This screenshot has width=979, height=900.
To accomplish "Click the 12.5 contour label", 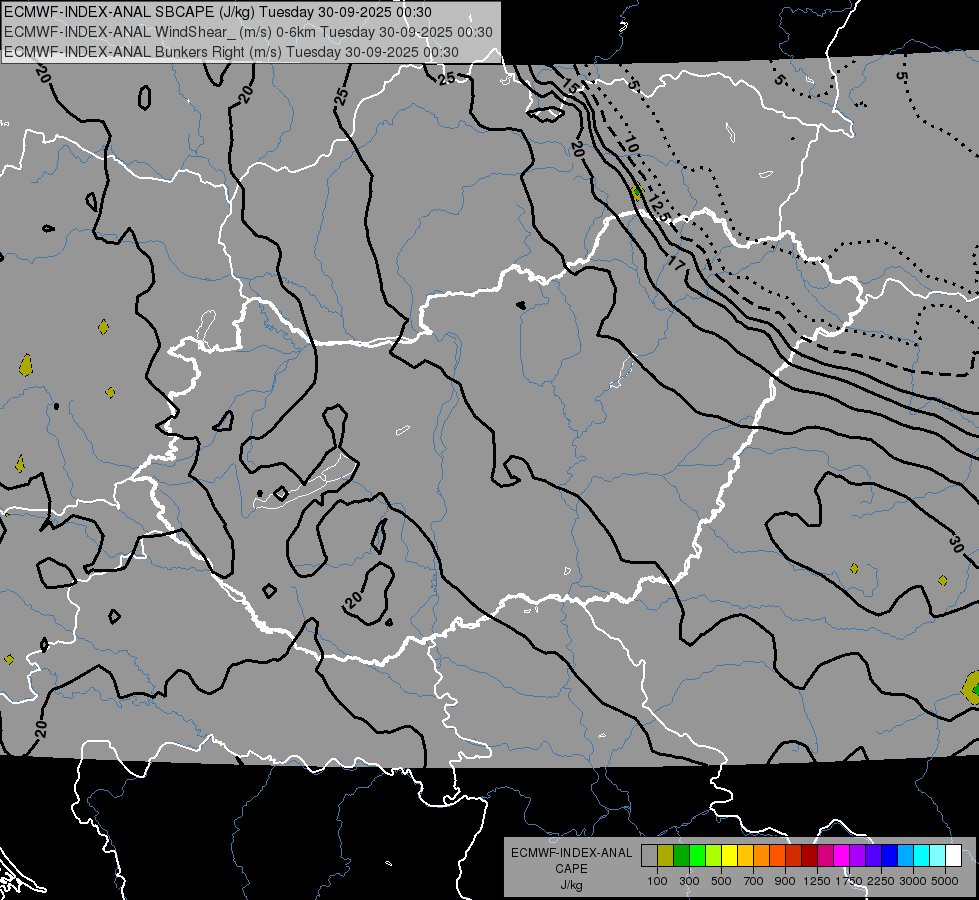I will pyautogui.click(x=658, y=209).
